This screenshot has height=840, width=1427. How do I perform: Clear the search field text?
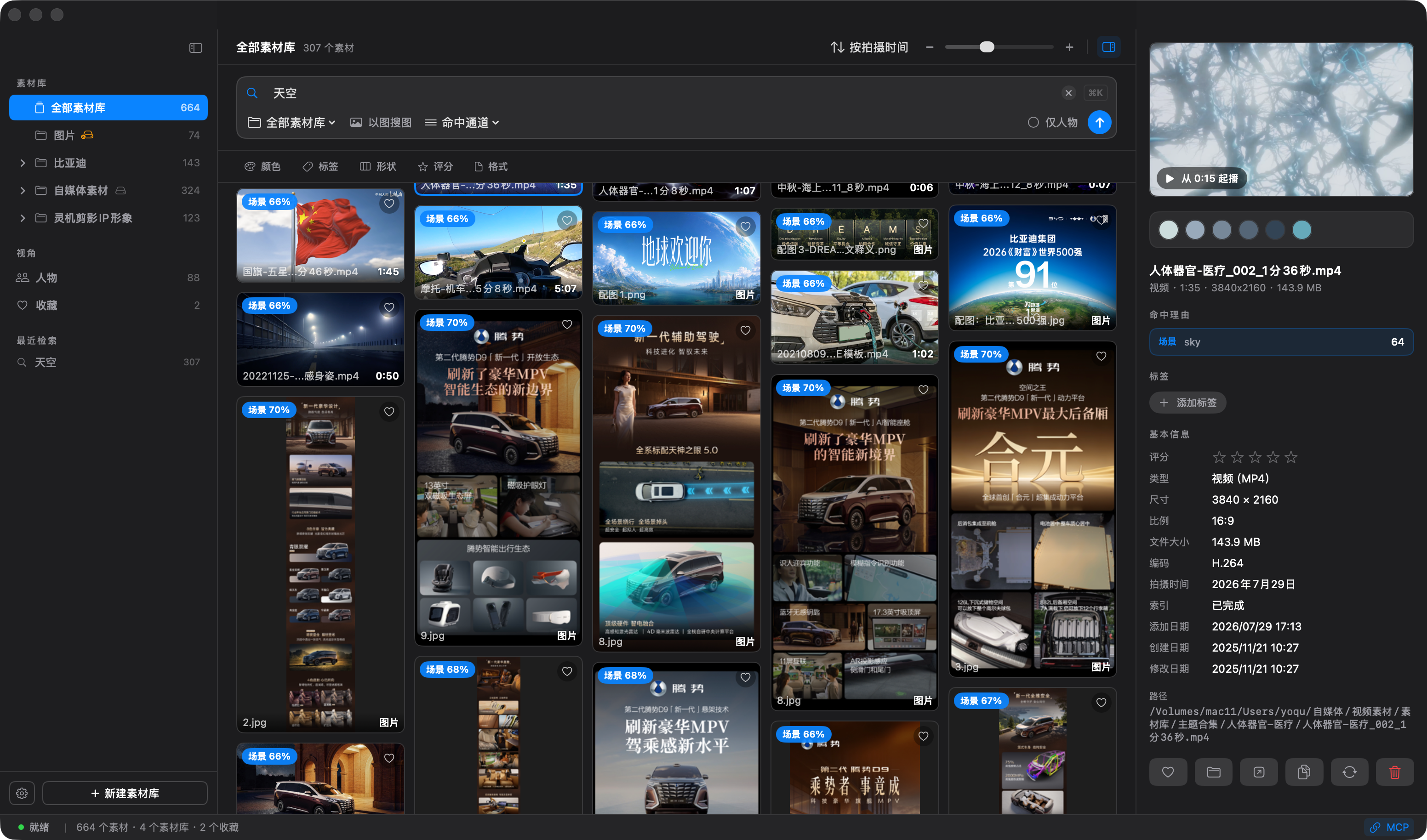click(1068, 93)
